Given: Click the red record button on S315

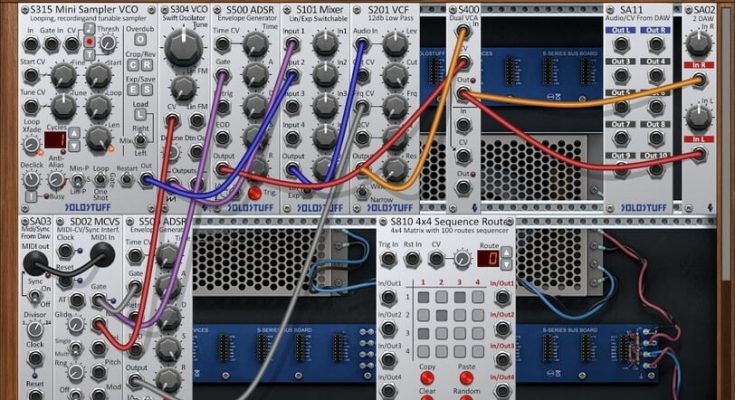Looking at the screenshot, I should coord(90,43).
